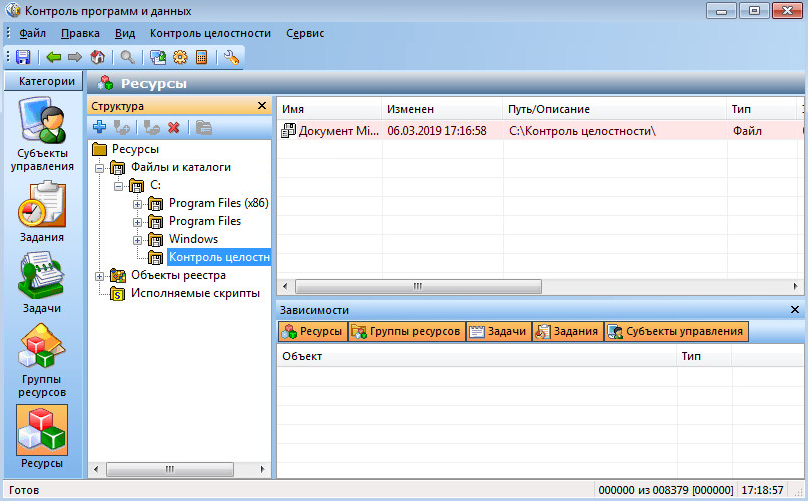Click the date 06.03.2019 17:16:58 cell
This screenshot has width=808, height=501.
click(437, 131)
